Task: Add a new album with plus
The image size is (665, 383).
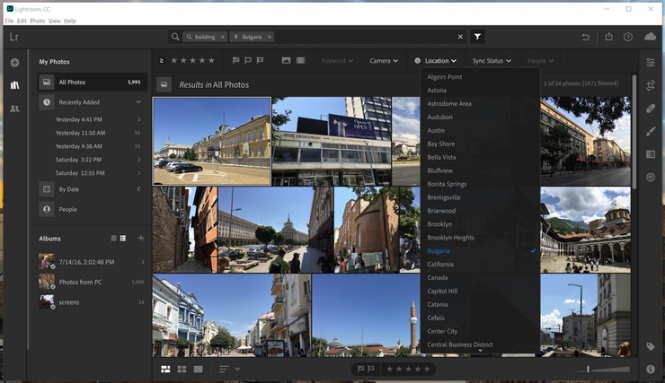Action: point(141,238)
